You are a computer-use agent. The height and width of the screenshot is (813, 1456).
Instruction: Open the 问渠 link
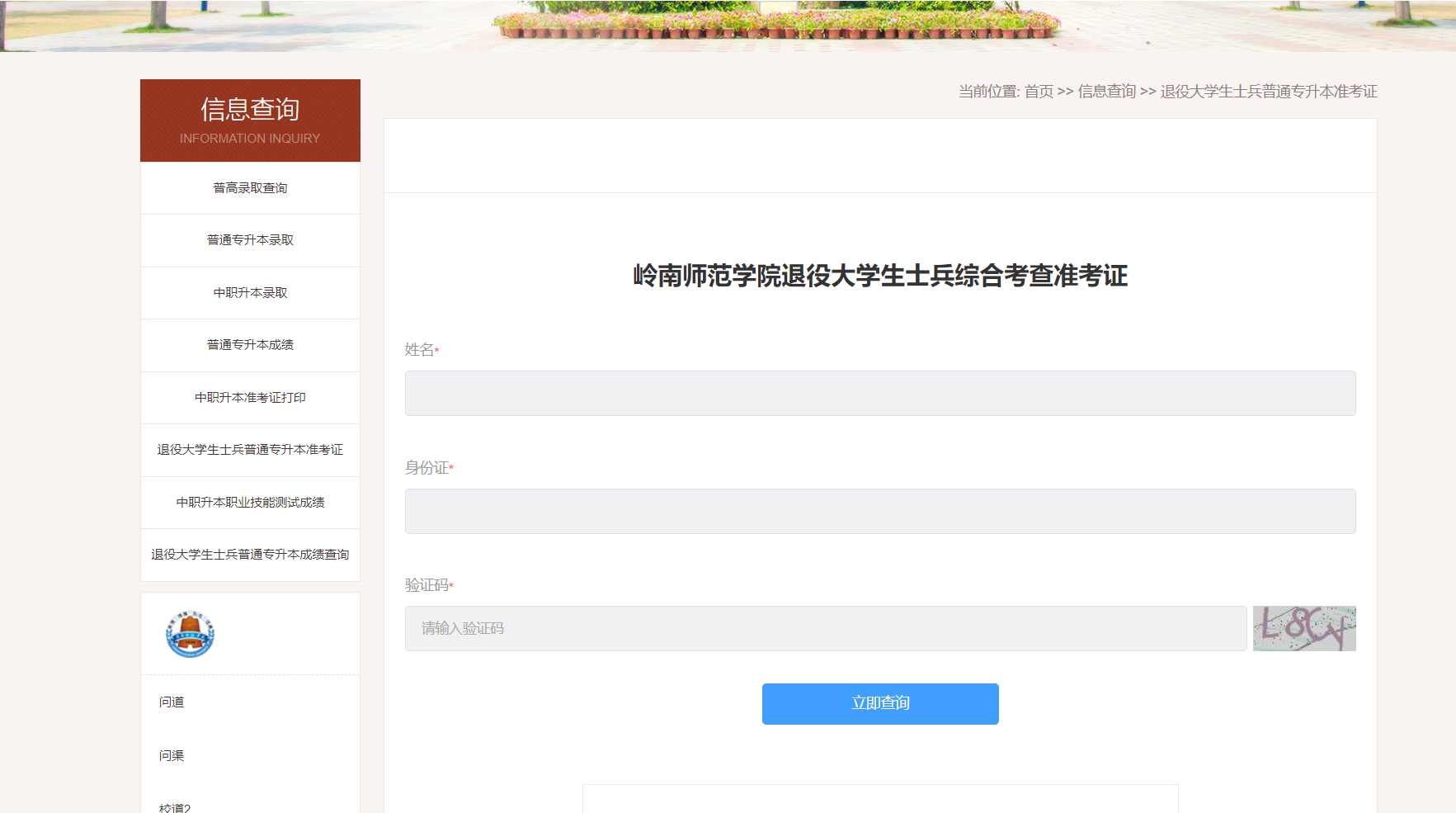point(172,756)
